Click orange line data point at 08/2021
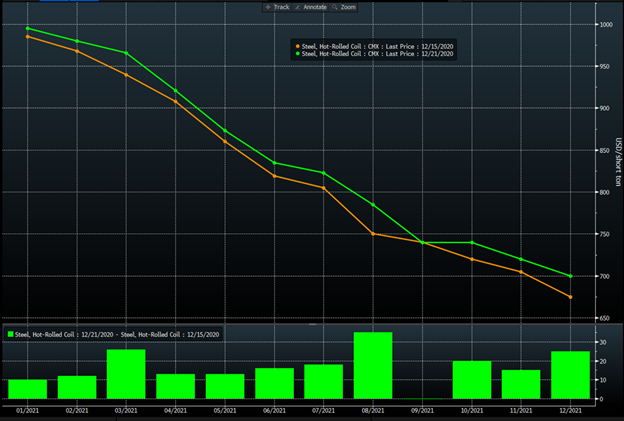Image resolution: width=624 pixels, height=421 pixels. [x=373, y=234]
